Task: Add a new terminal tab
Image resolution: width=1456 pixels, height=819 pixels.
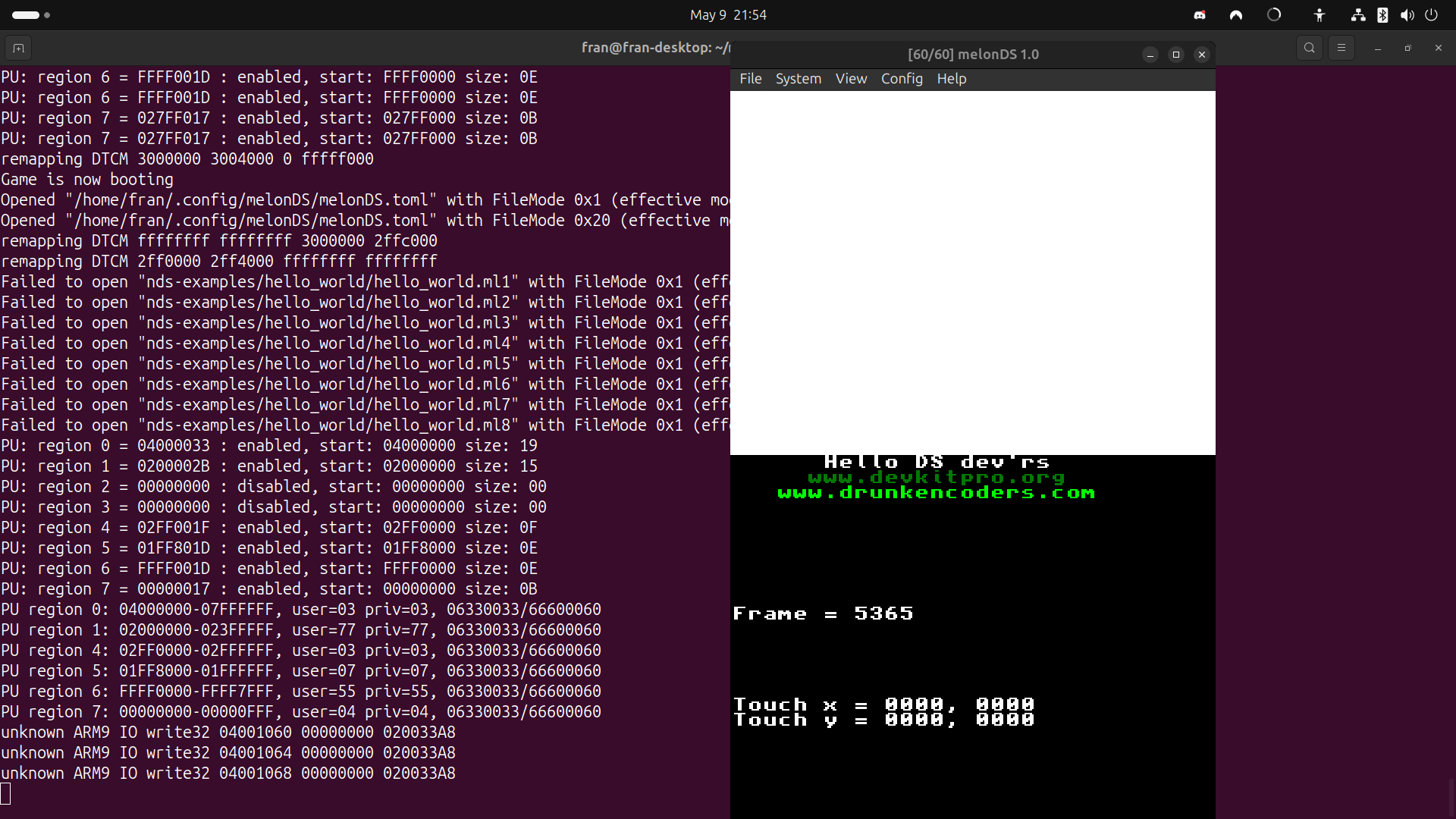Action: point(18,49)
